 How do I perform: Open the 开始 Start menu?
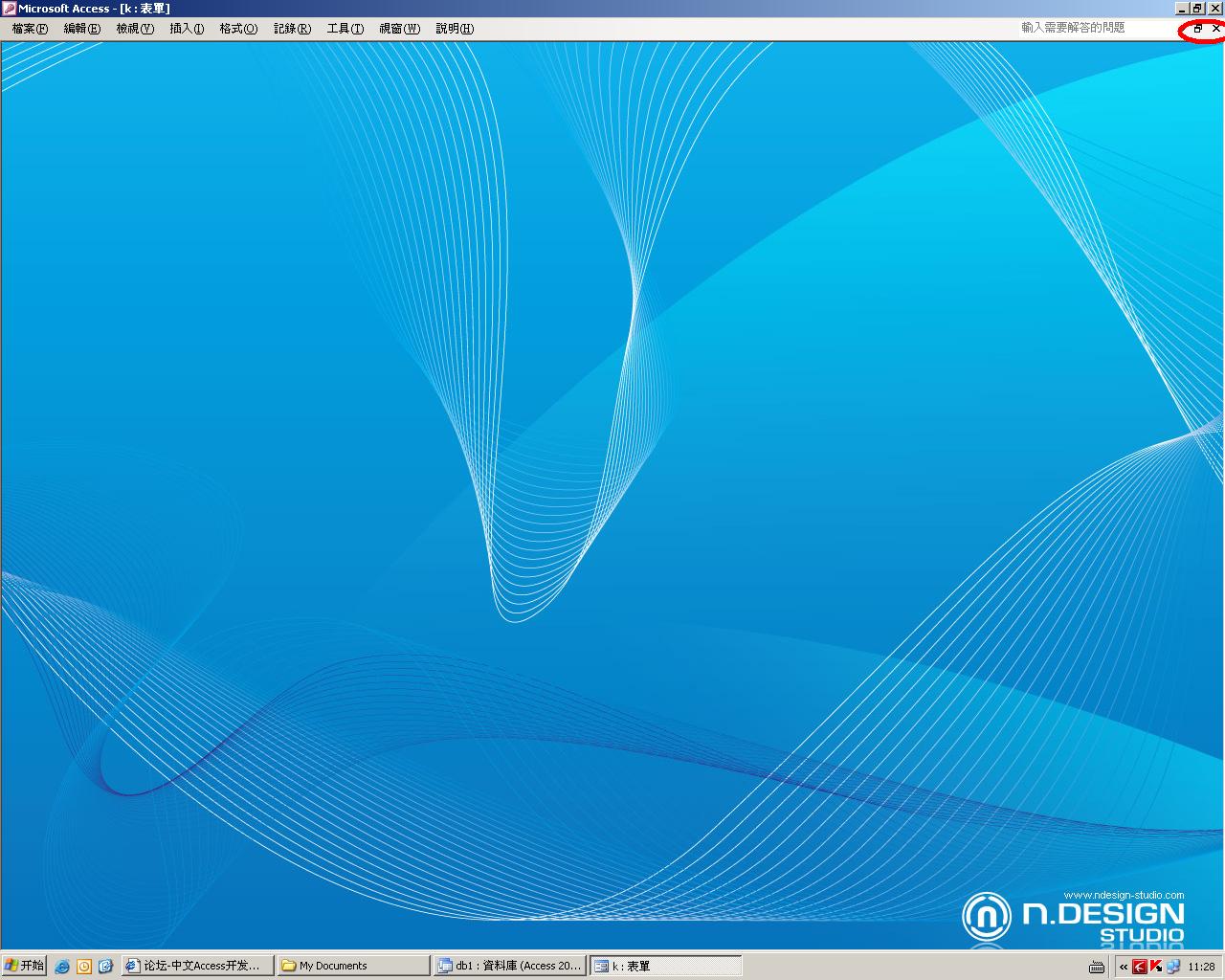point(24,966)
